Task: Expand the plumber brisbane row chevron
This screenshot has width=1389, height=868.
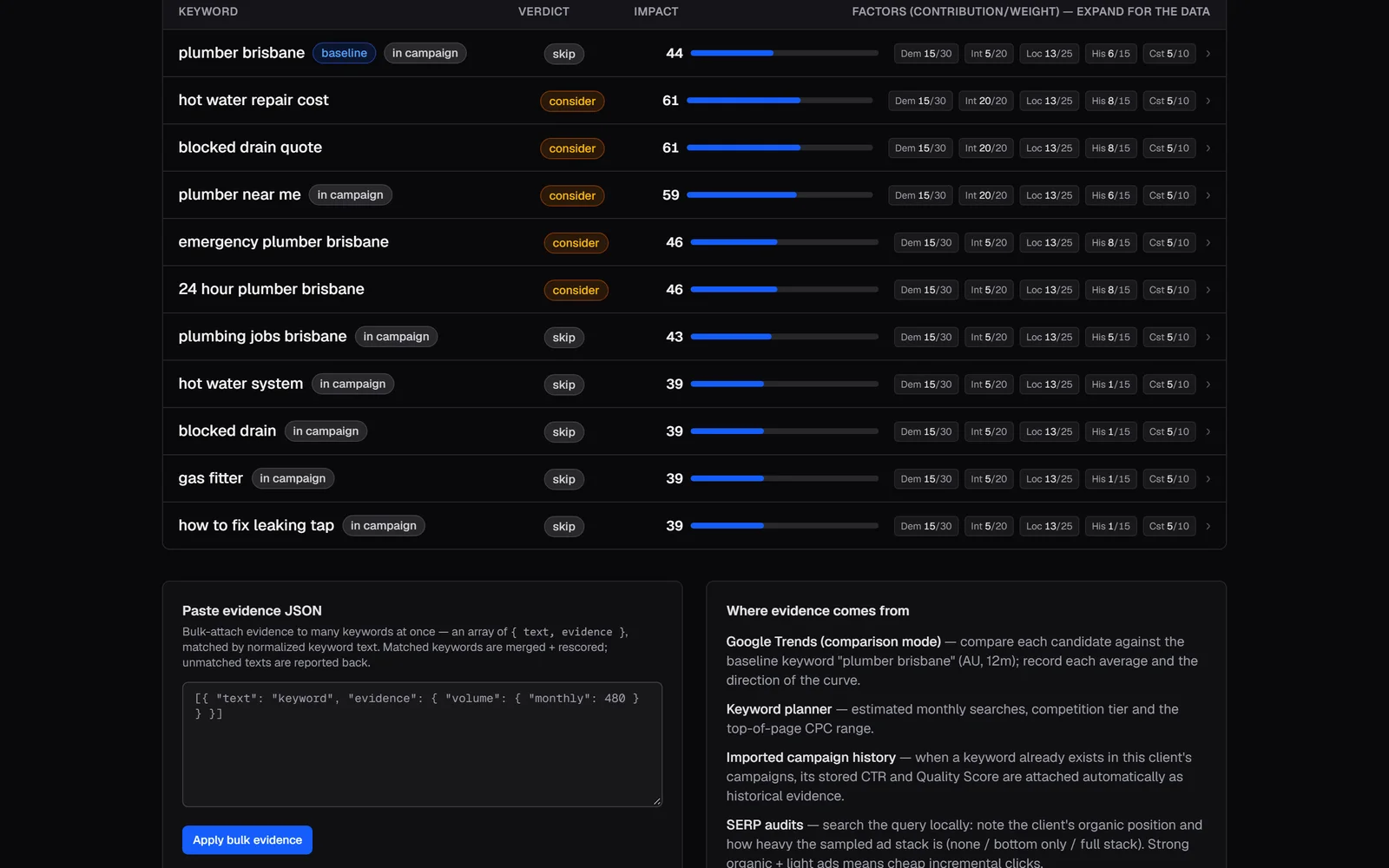Action: click(1208, 54)
